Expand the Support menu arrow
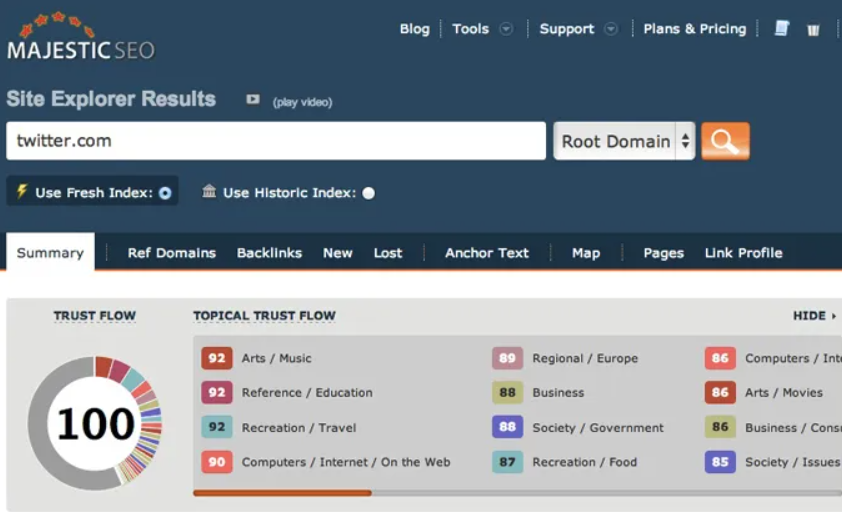The height and width of the screenshot is (512, 842). (x=611, y=29)
